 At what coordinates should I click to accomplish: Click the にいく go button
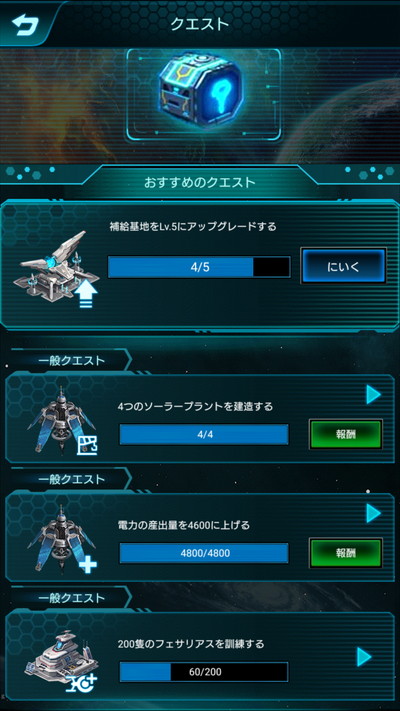[x=343, y=266]
